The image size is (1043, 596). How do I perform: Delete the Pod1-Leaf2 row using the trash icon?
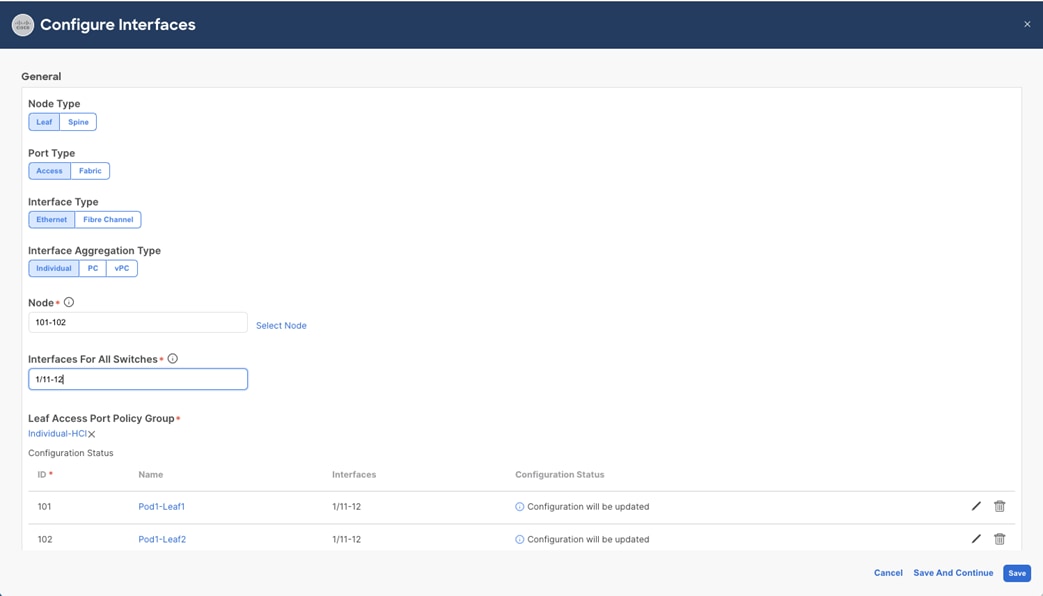coord(999,539)
